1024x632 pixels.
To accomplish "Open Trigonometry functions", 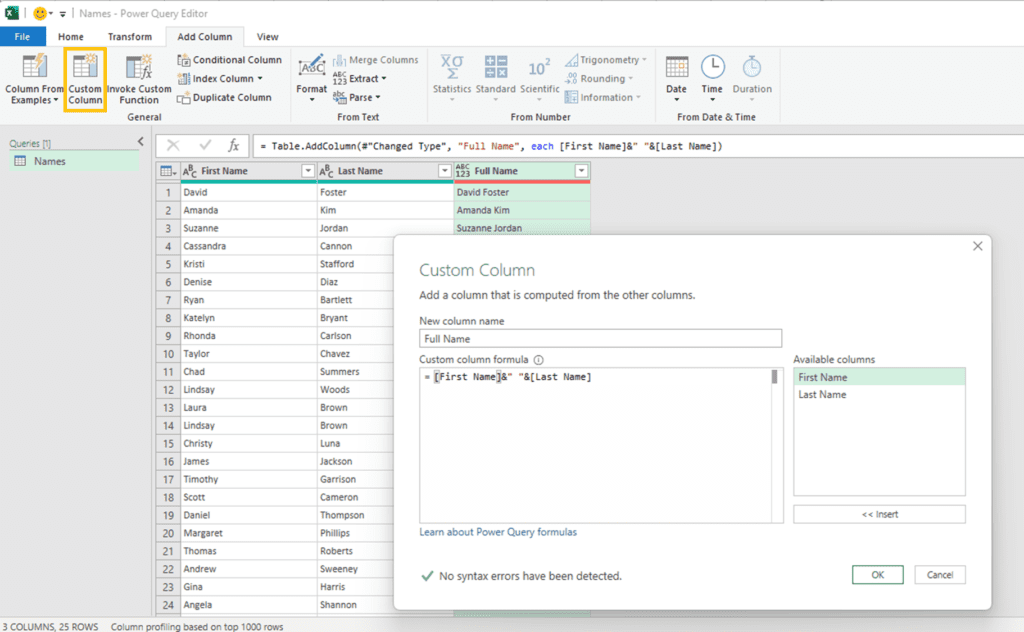I will point(605,60).
